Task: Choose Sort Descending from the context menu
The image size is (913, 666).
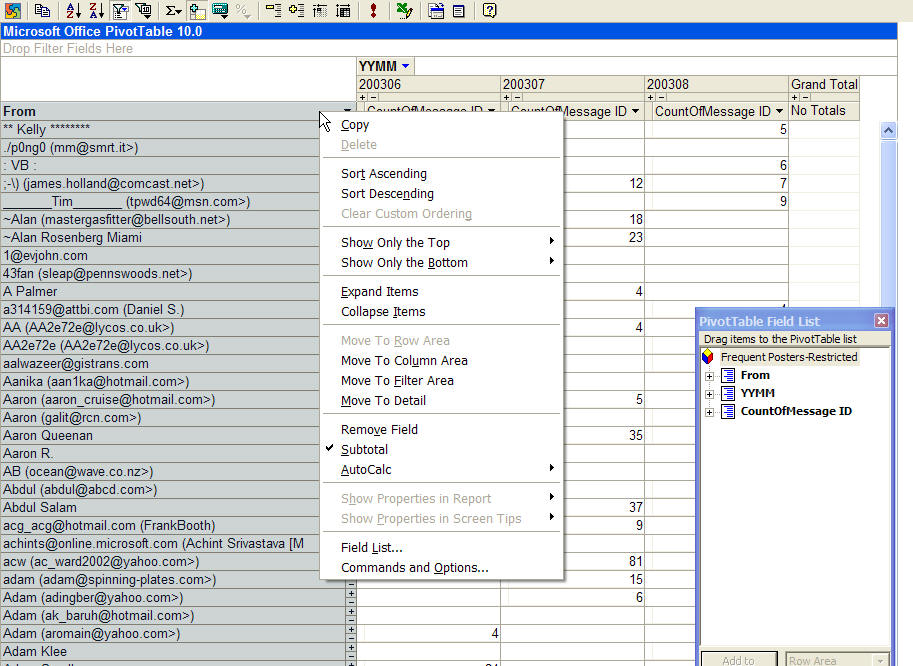Action: coord(387,194)
